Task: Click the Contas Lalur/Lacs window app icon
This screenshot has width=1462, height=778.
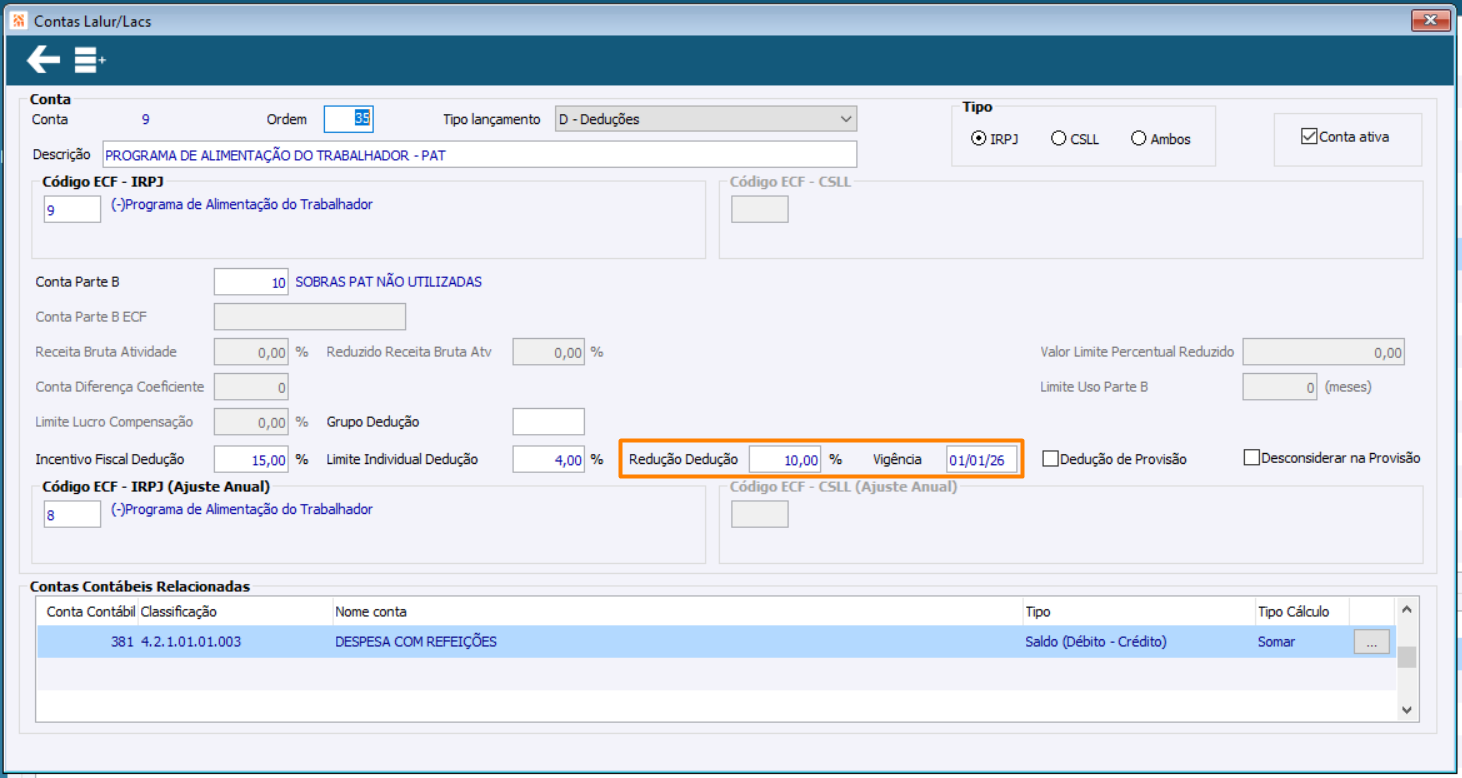Action: pos(19,20)
